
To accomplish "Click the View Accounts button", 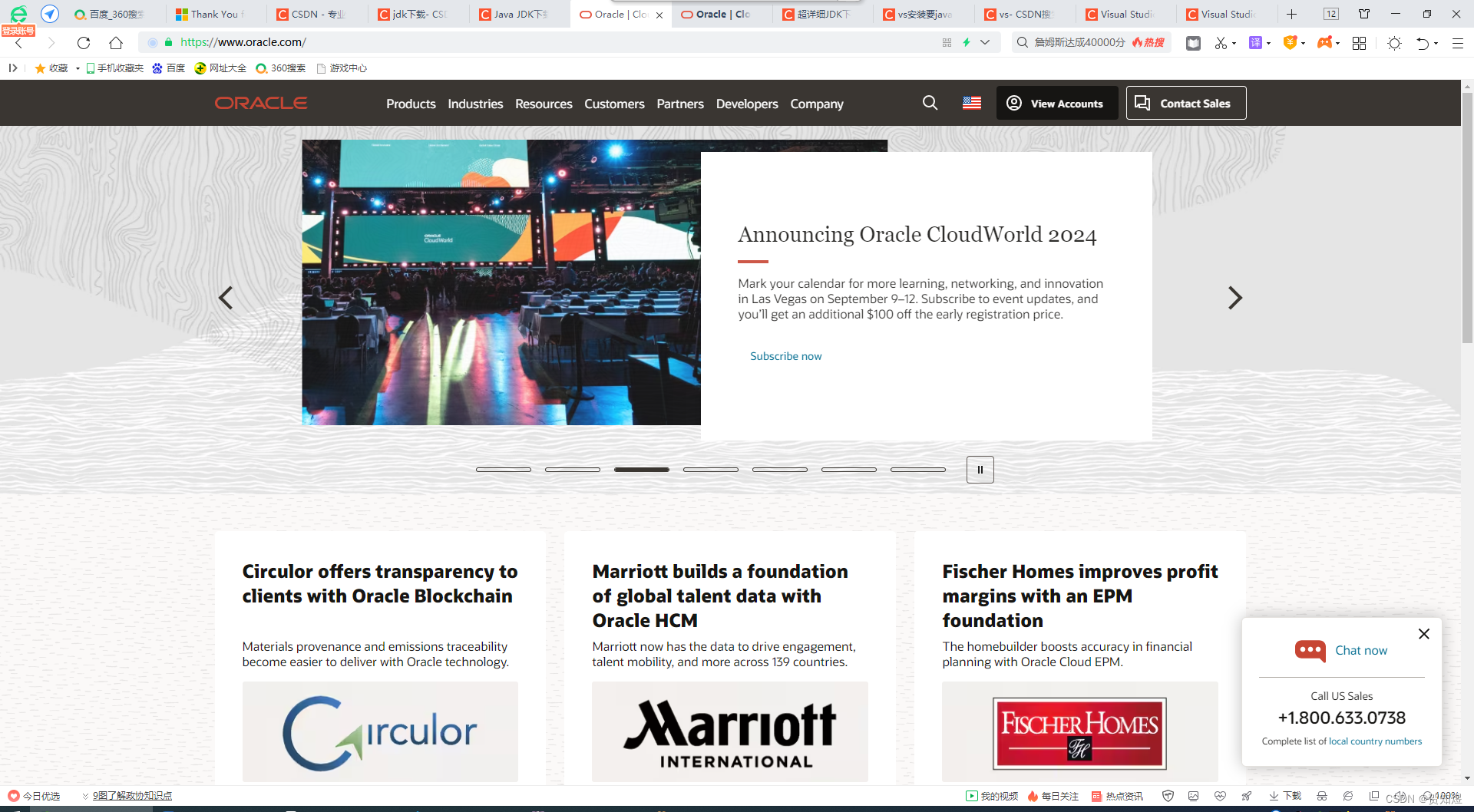I will tap(1056, 103).
